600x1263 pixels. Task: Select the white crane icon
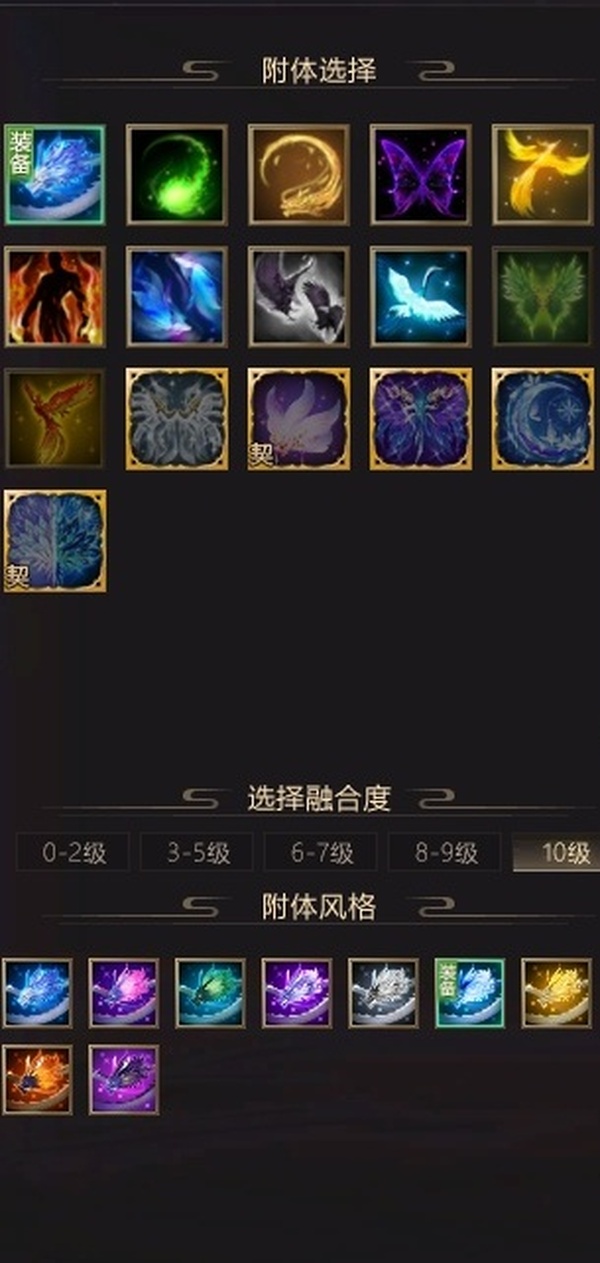coord(421,297)
